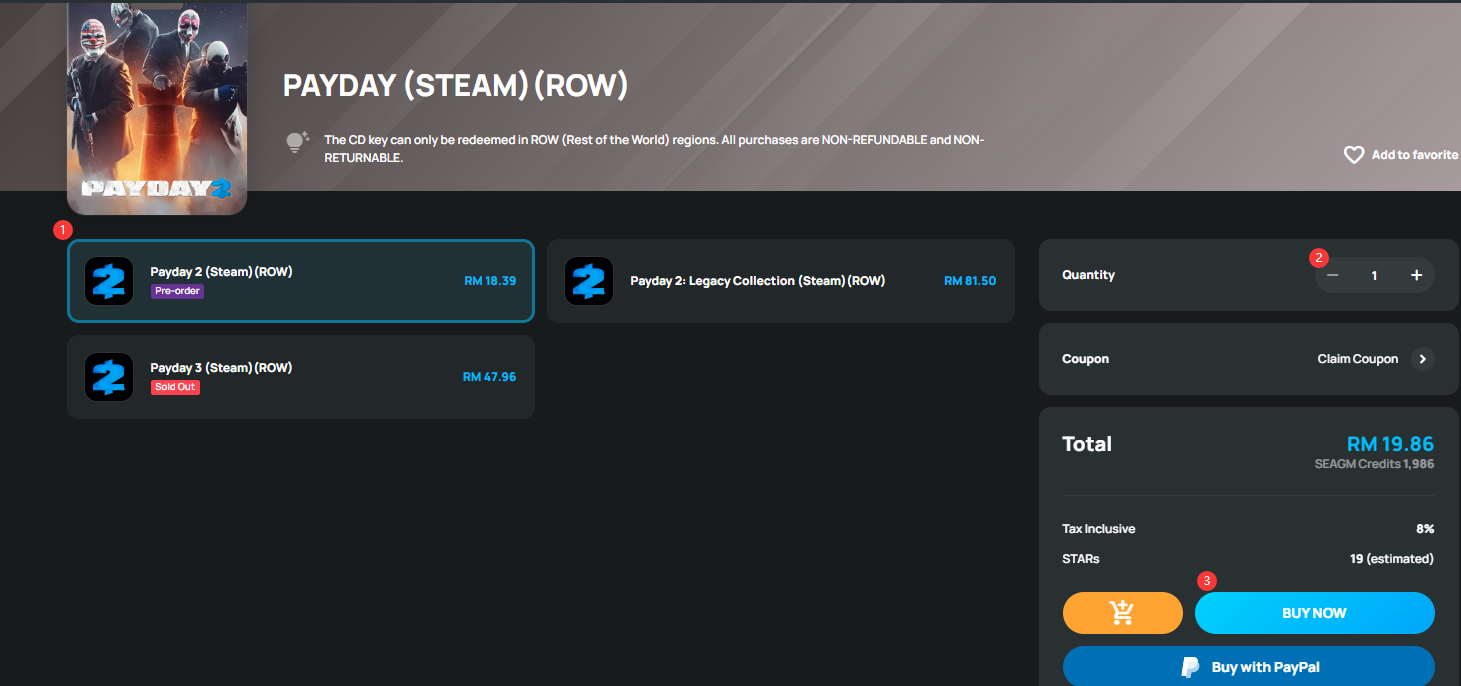Click Buy with PayPal button
The width and height of the screenshot is (1461, 686).
point(1249,667)
